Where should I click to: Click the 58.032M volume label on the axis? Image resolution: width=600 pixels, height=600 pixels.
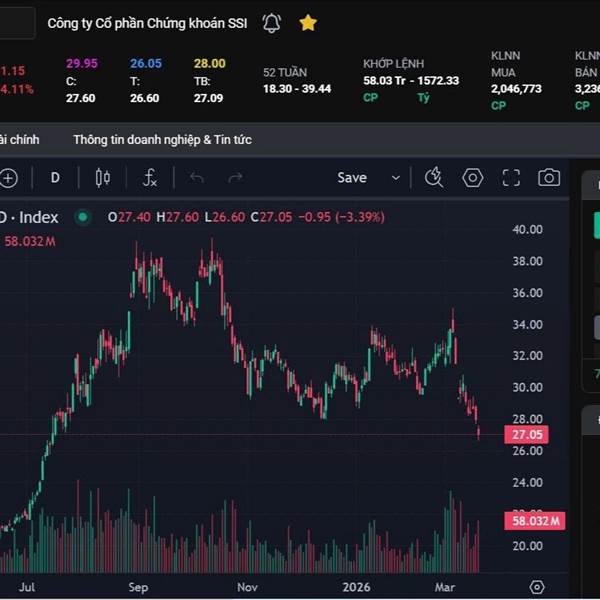[x=535, y=521]
